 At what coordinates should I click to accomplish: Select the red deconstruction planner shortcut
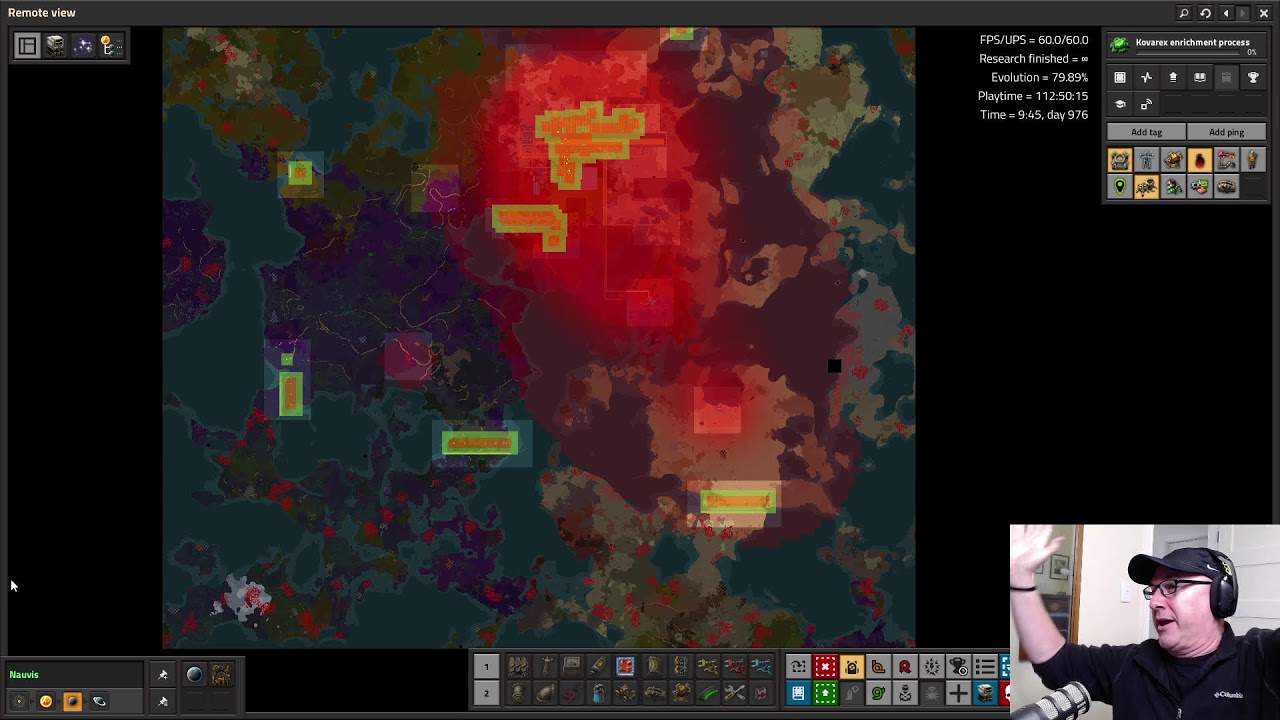(825, 667)
